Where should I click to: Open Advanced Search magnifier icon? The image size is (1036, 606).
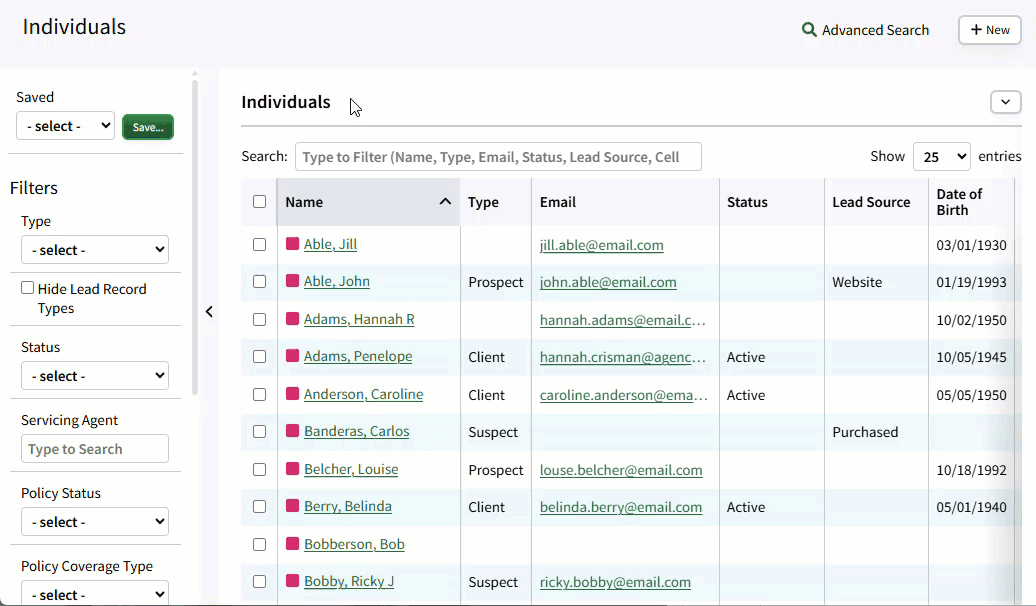click(x=809, y=30)
